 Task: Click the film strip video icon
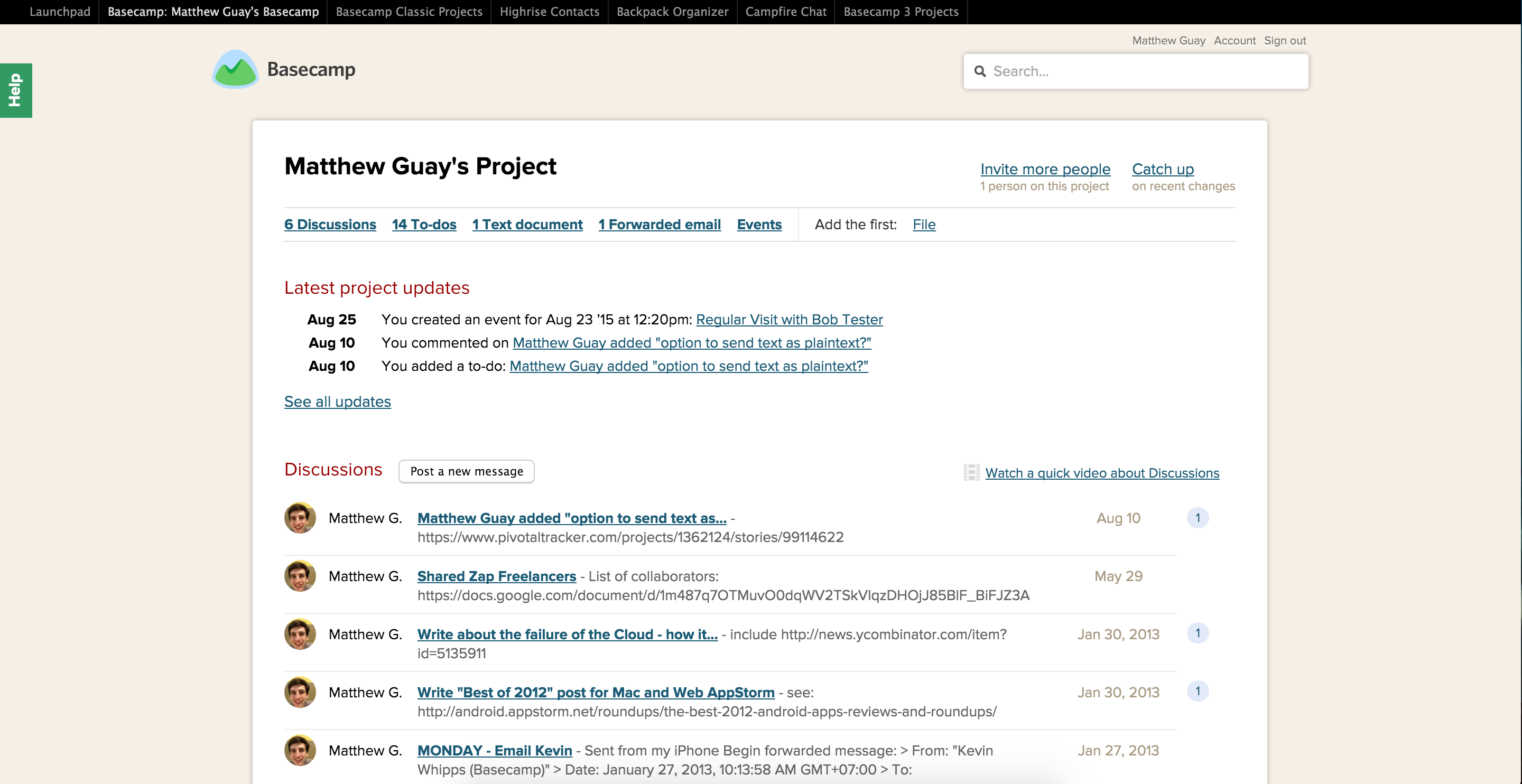click(971, 472)
